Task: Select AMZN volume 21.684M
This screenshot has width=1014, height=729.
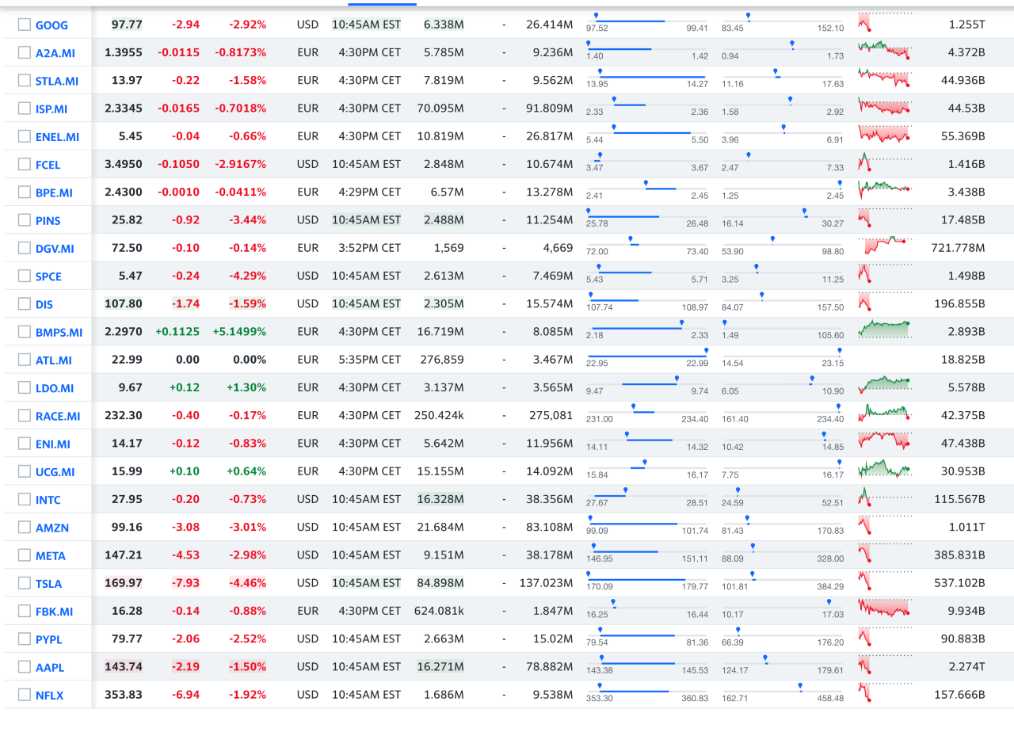Action: tap(440, 527)
